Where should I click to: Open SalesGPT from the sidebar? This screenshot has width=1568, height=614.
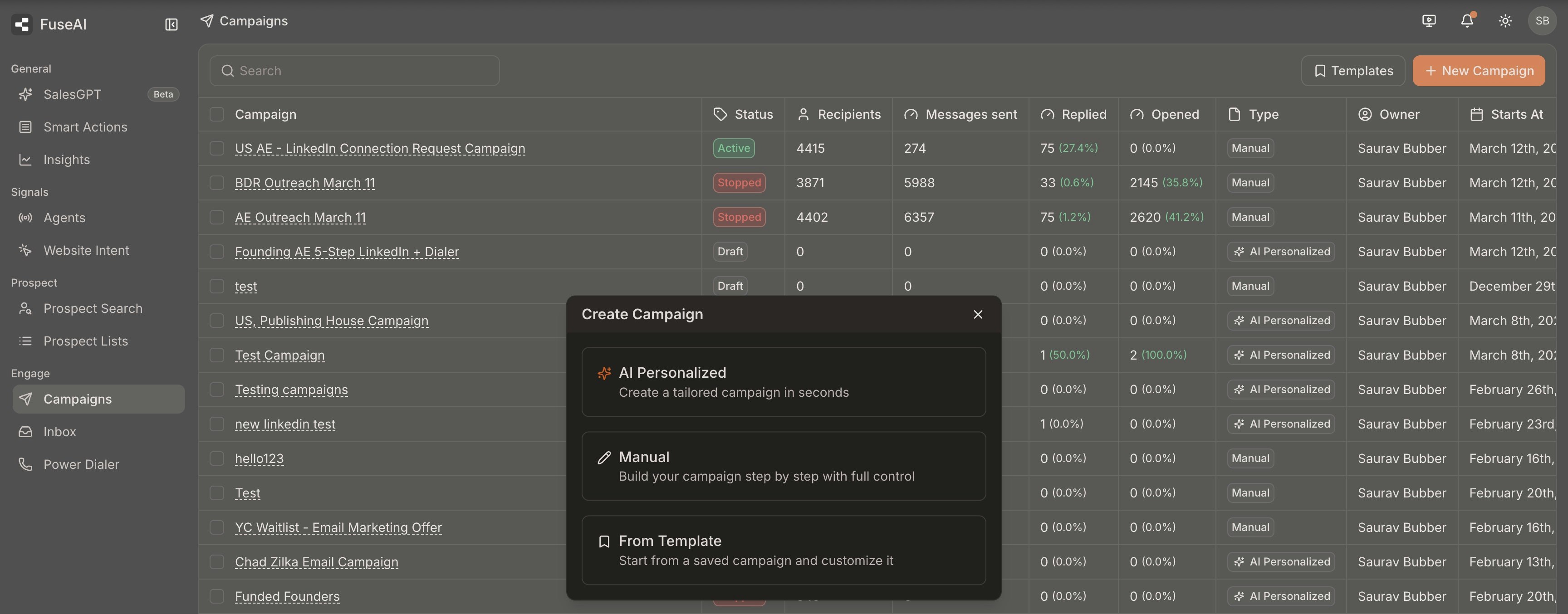[72, 94]
